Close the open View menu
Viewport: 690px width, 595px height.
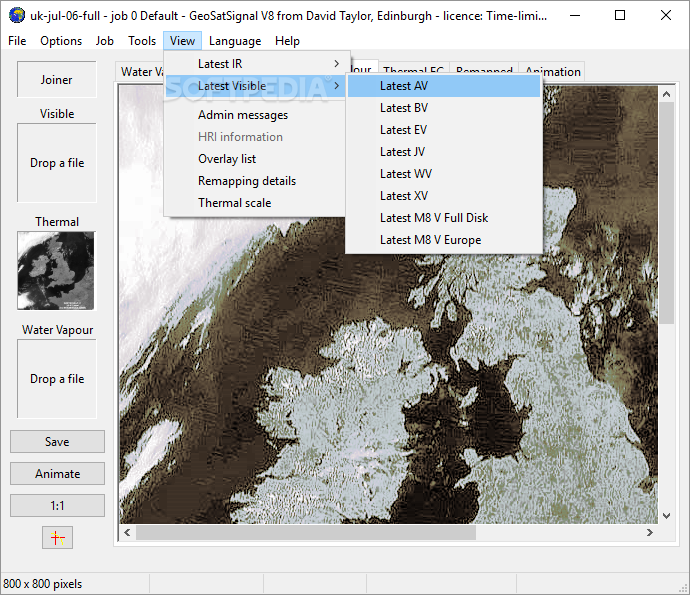[182, 41]
